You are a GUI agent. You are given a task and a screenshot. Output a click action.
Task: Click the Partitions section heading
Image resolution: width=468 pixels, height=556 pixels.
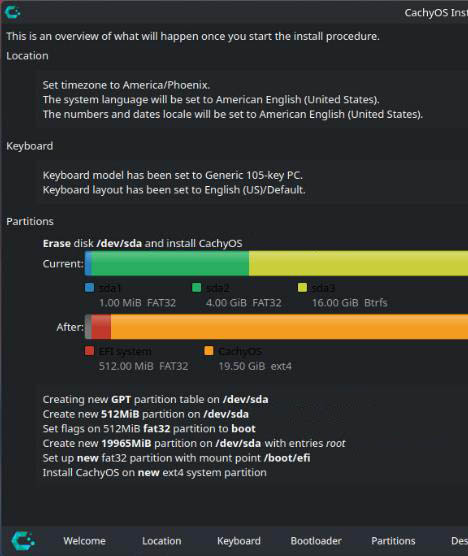[x=30, y=221]
